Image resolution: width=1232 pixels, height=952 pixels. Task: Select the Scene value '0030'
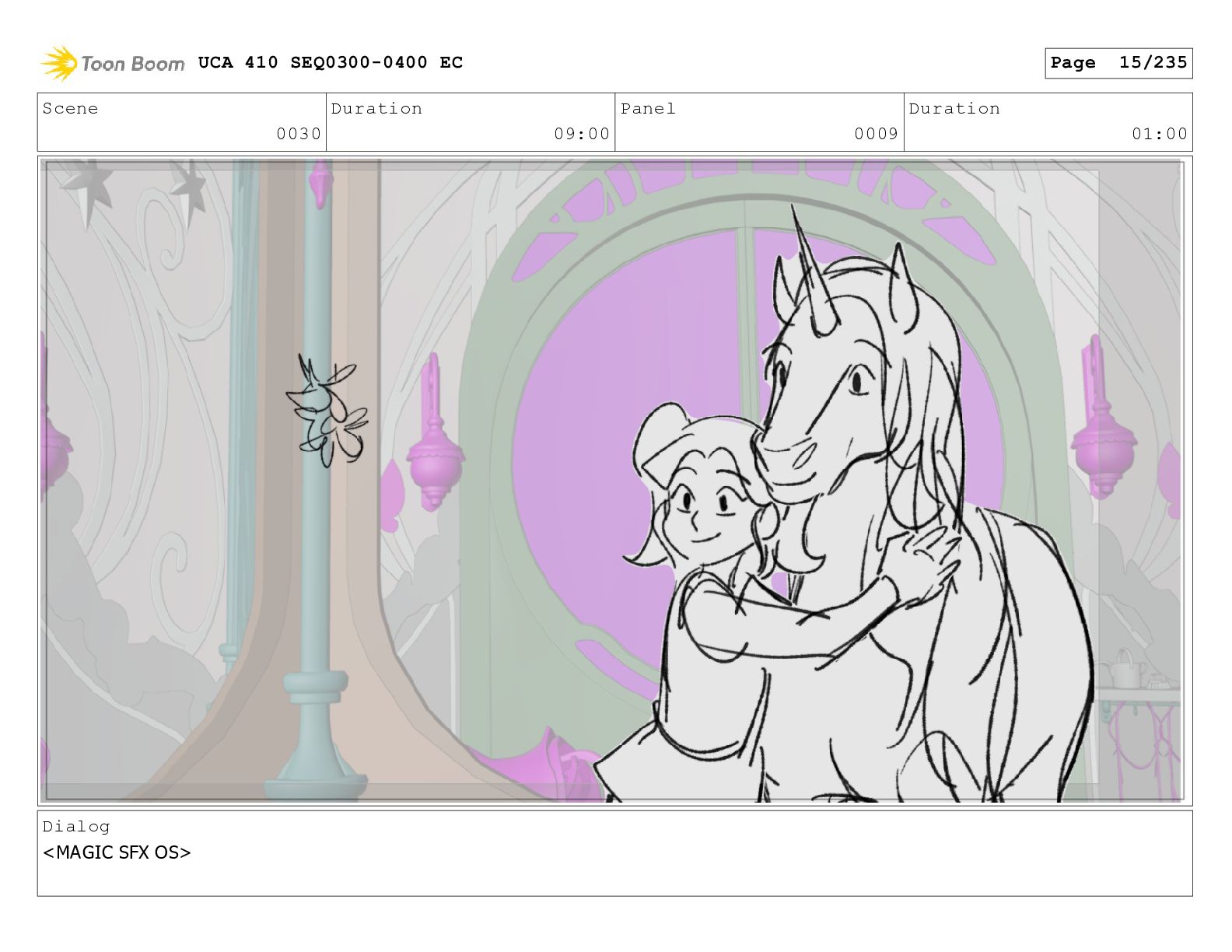pyautogui.click(x=299, y=134)
